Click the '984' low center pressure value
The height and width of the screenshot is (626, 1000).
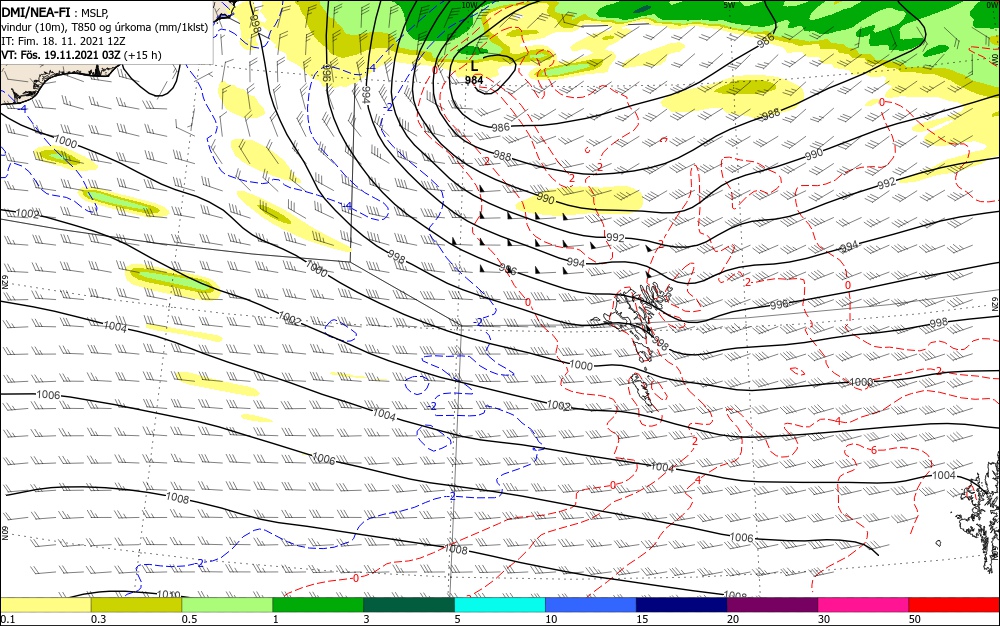pyautogui.click(x=474, y=80)
